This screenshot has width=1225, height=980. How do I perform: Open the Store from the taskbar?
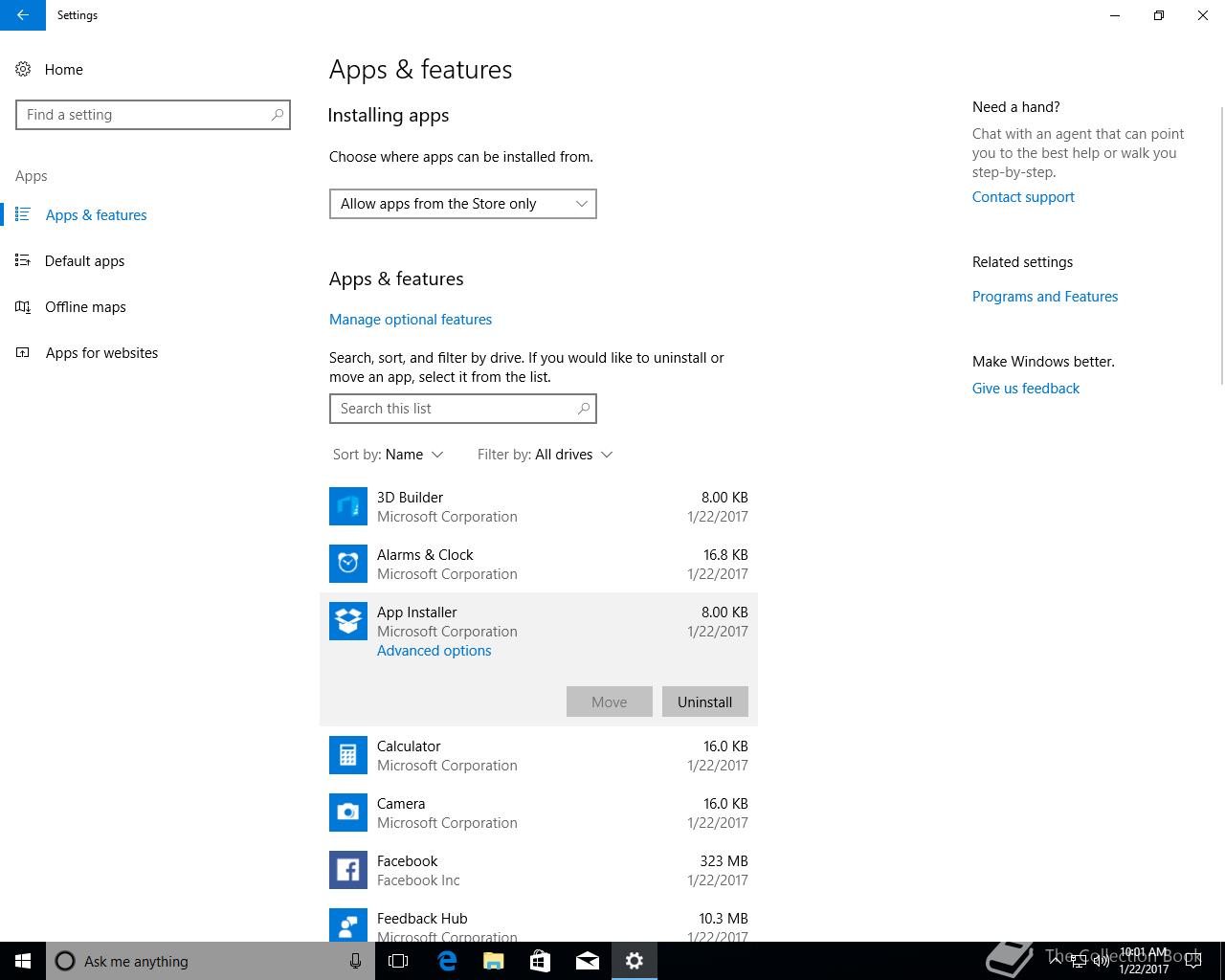[540, 961]
